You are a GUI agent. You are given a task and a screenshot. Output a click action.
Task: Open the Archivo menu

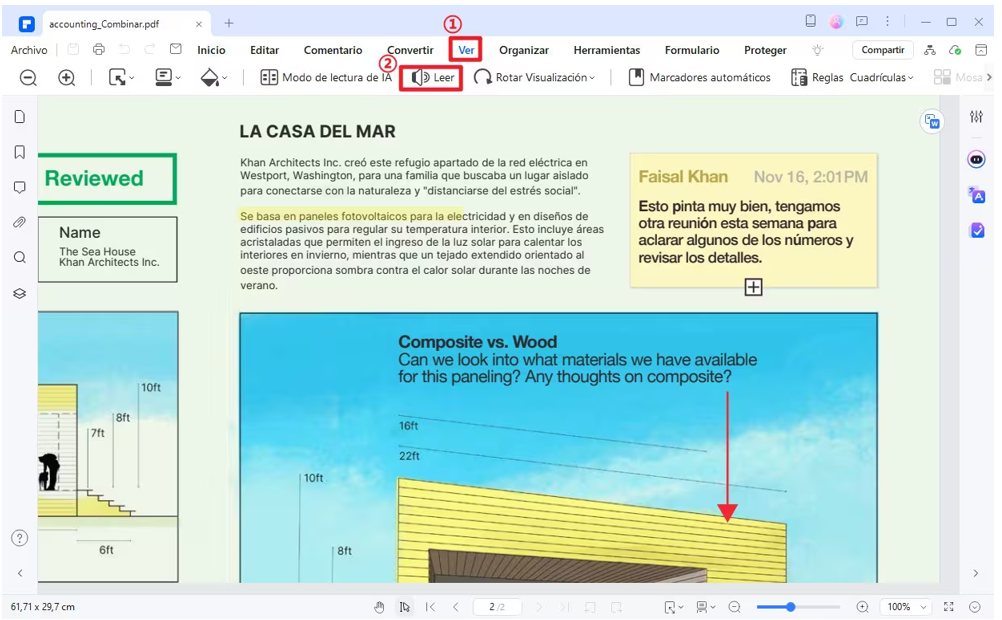pos(29,50)
